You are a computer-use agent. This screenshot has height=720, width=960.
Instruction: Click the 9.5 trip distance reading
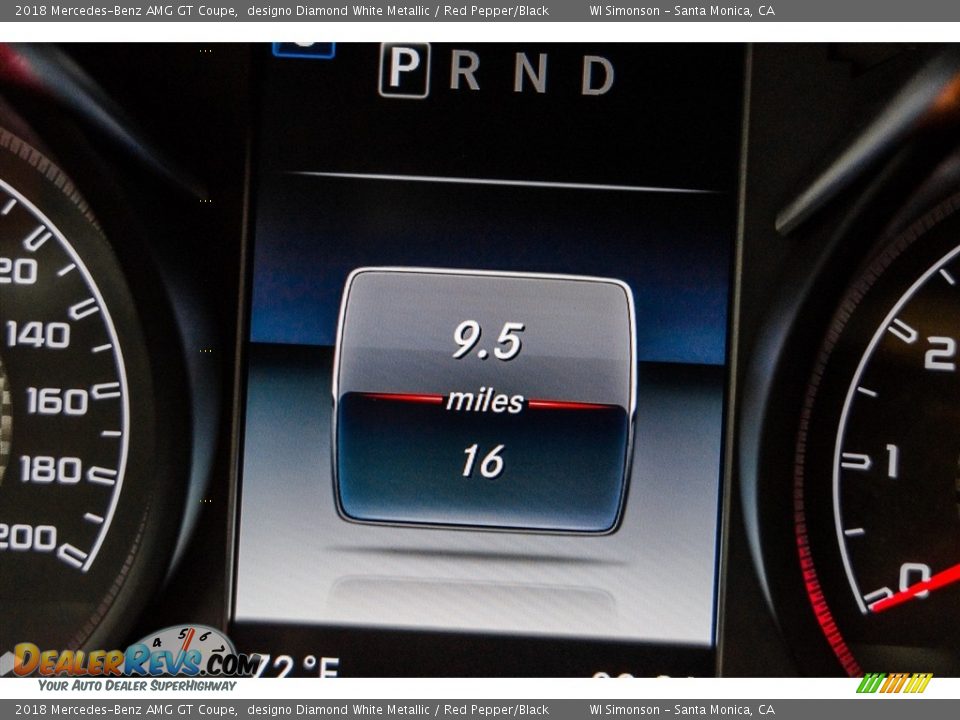(487, 341)
